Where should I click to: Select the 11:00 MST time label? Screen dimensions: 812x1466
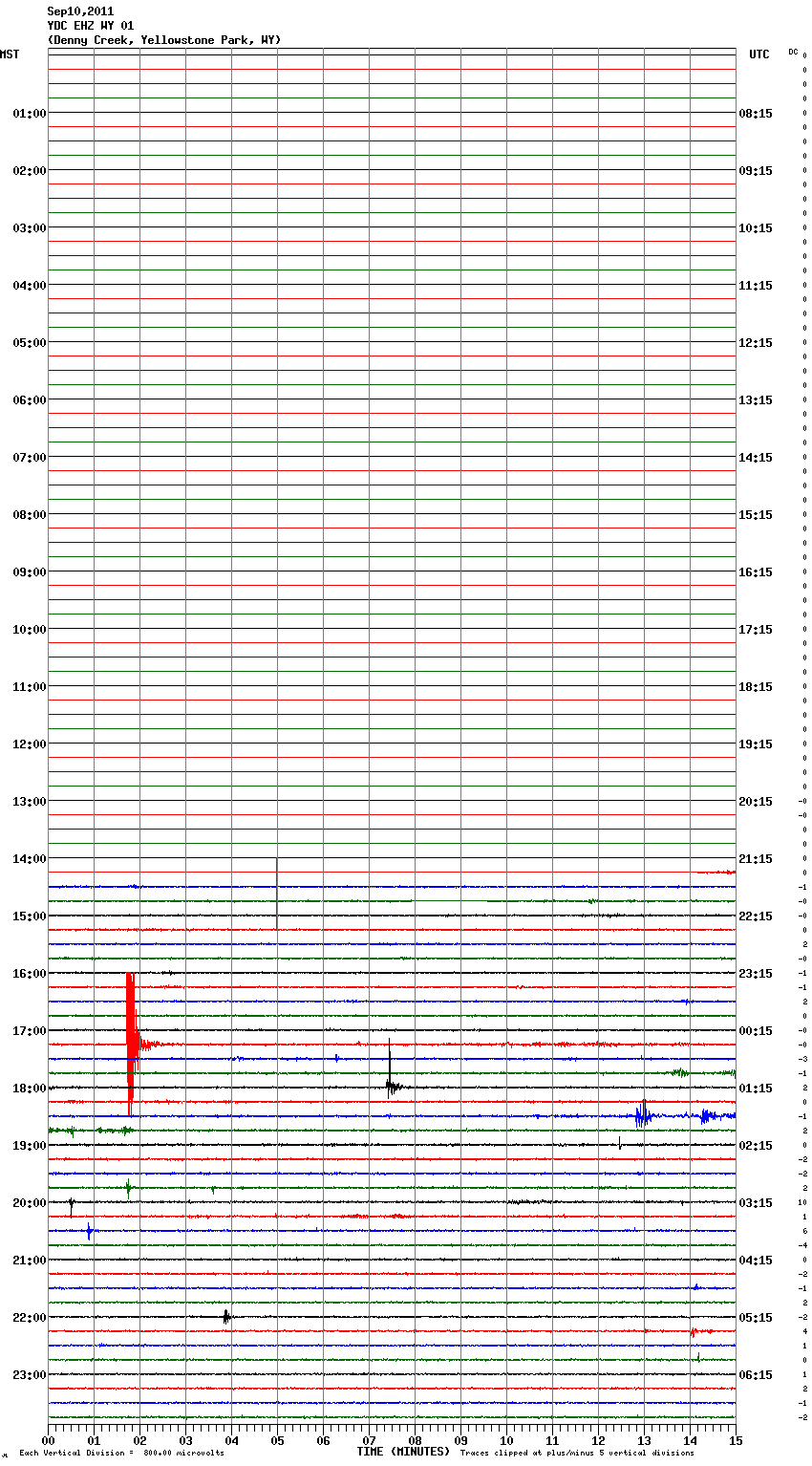point(29,687)
